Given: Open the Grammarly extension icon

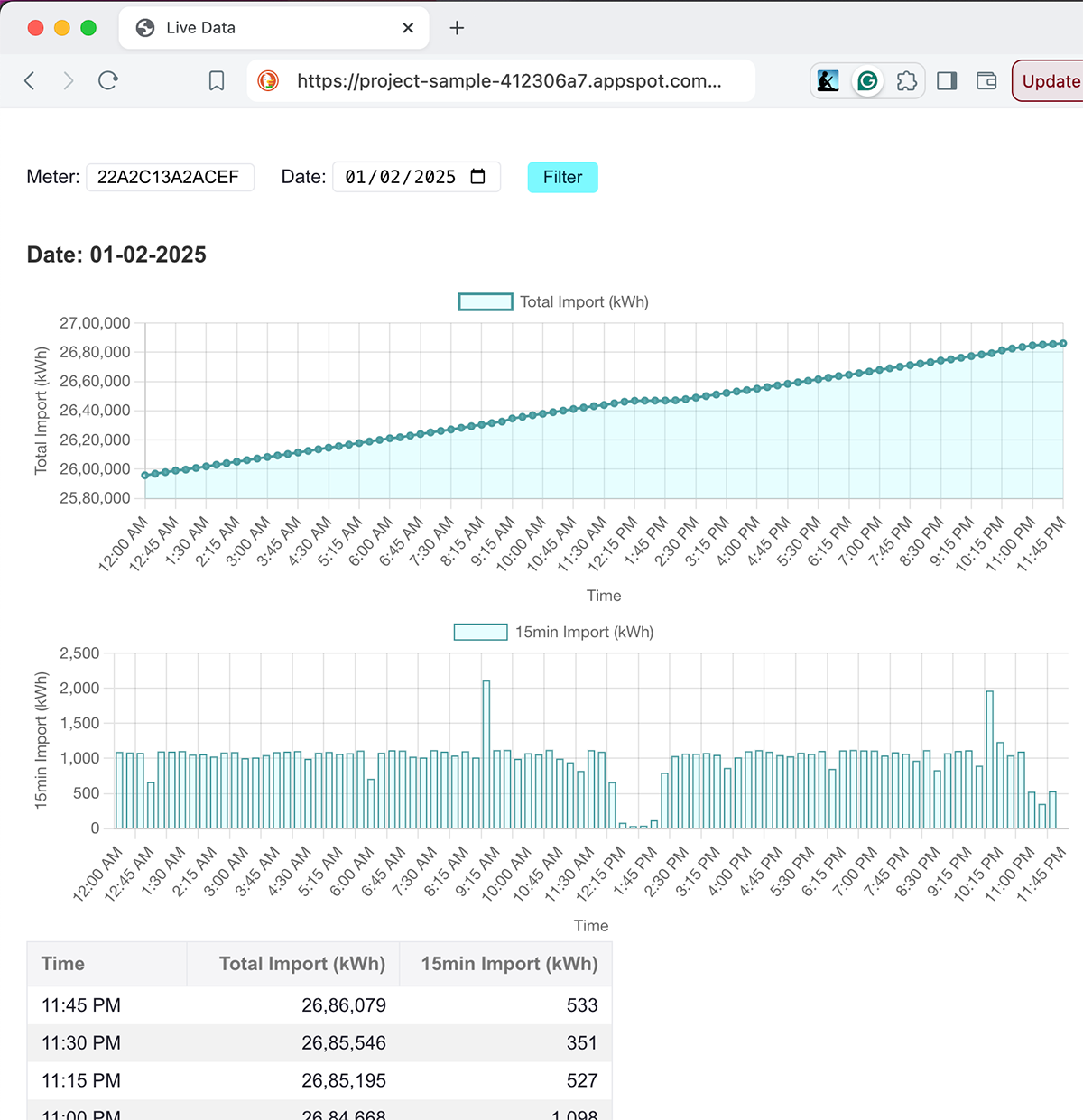Looking at the screenshot, I should 867,81.
